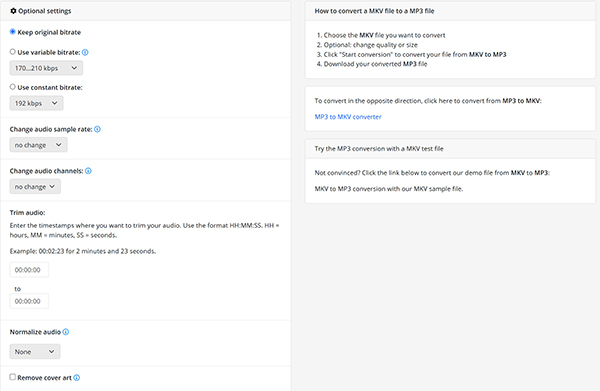Open the 170...210 kbps variable bitrate dropdown
Image resolution: width=600 pixels, height=391 pixels.
[x=46, y=68]
